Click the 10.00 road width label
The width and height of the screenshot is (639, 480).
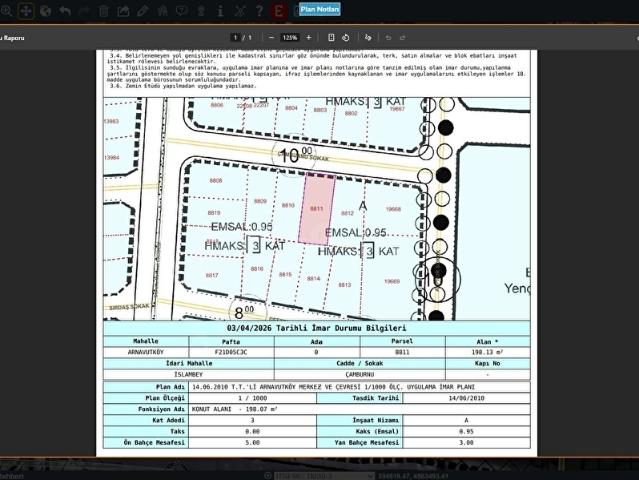pos(295,156)
